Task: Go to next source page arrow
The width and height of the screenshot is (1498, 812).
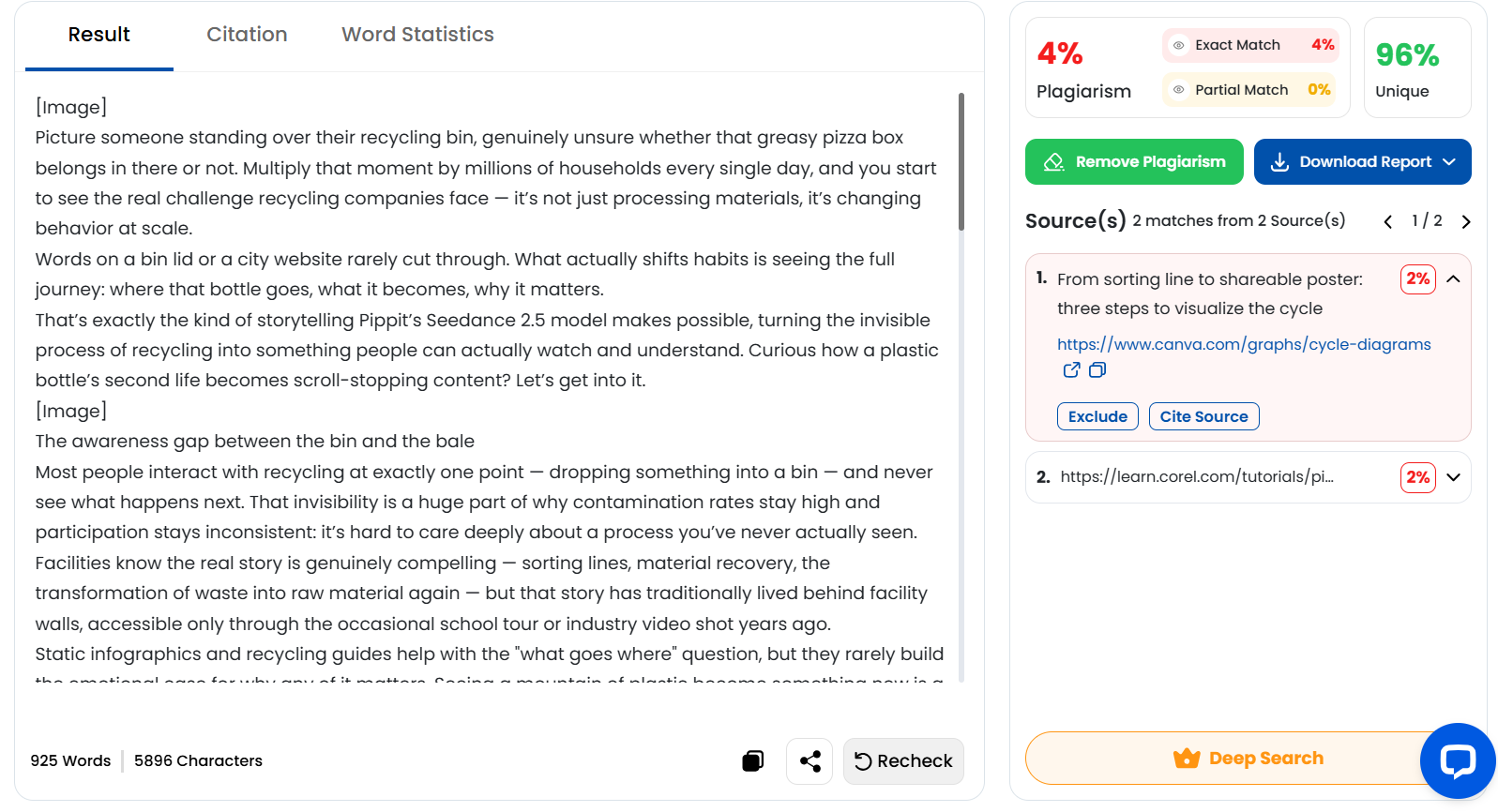Action: pos(1466,222)
